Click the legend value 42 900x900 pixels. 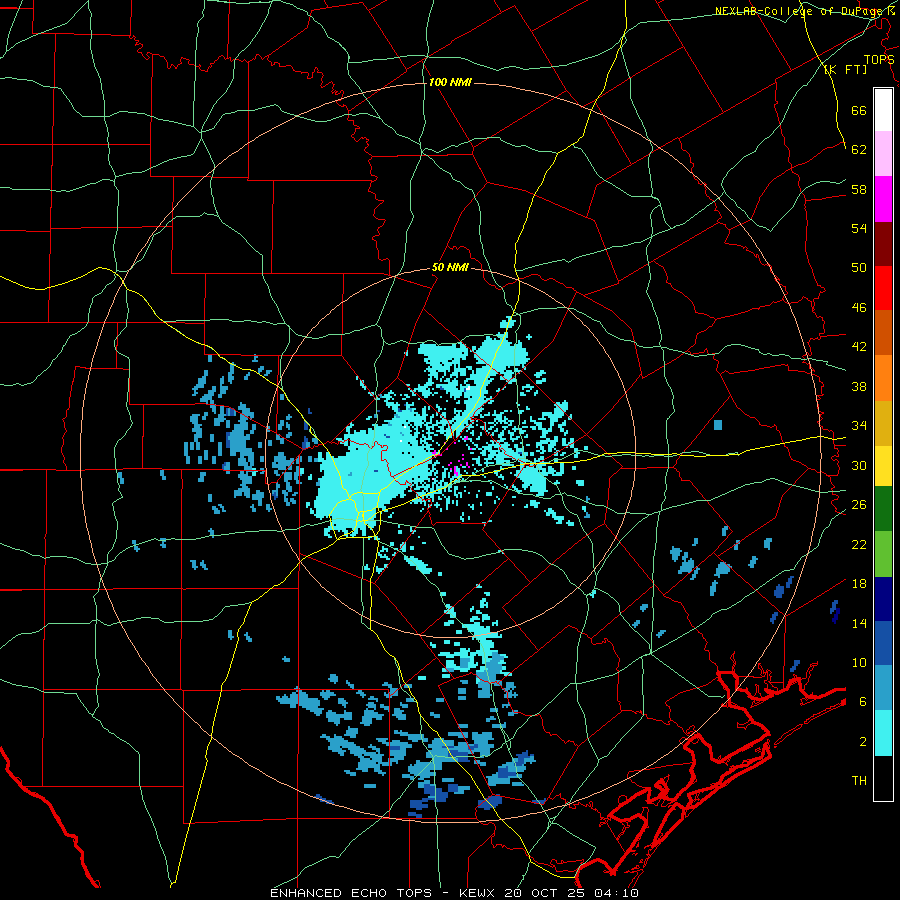click(x=859, y=347)
